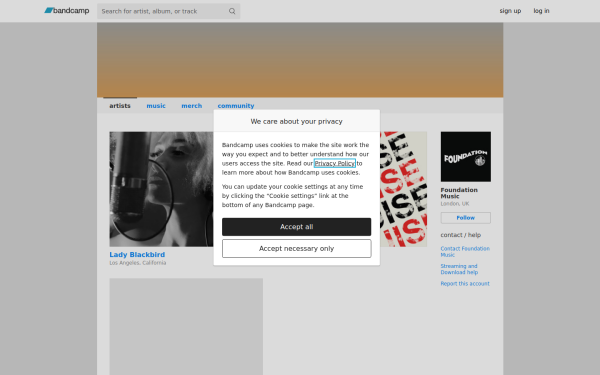Click the 'London, UK' location text
The image size is (600, 375).
[x=455, y=204]
